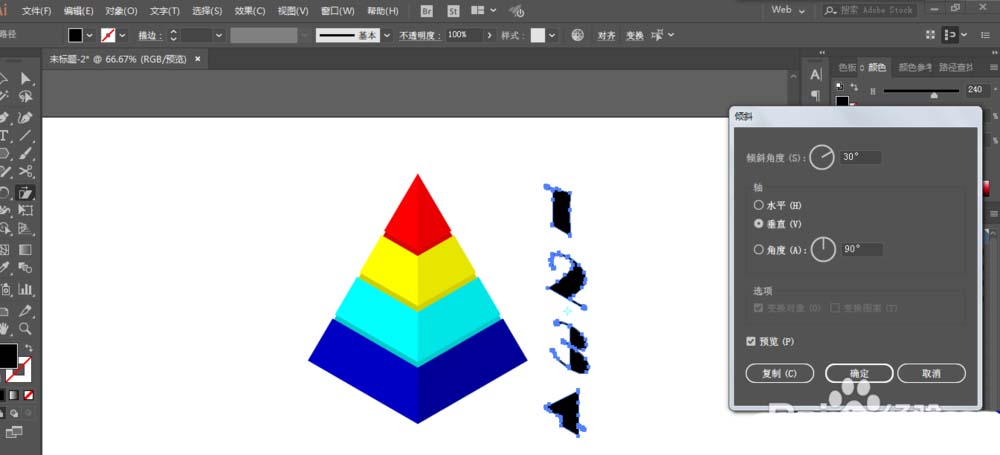Open Adobe Stock via St icon
The width and height of the screenshot is (1000, 455).
point(454,11)
